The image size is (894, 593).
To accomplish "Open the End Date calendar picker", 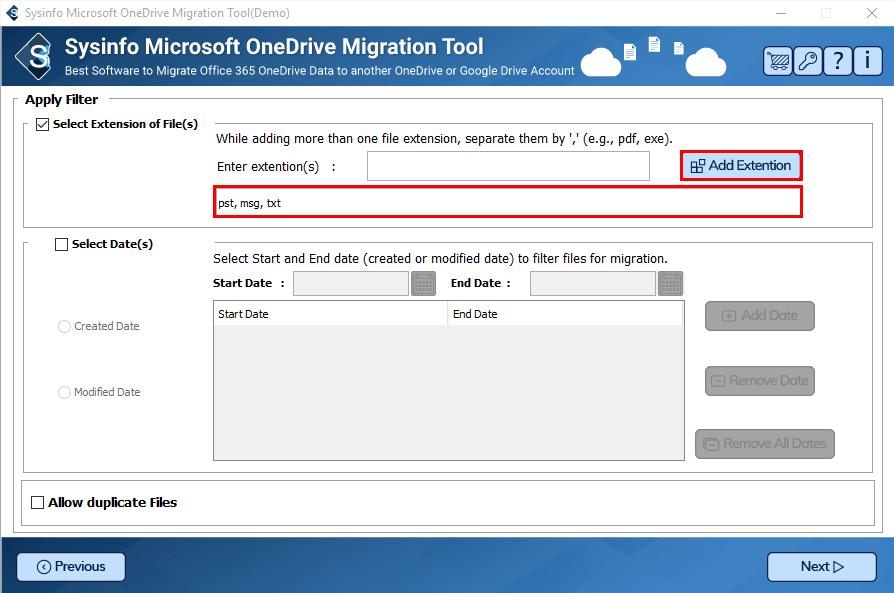I will (x=670, y=283).
